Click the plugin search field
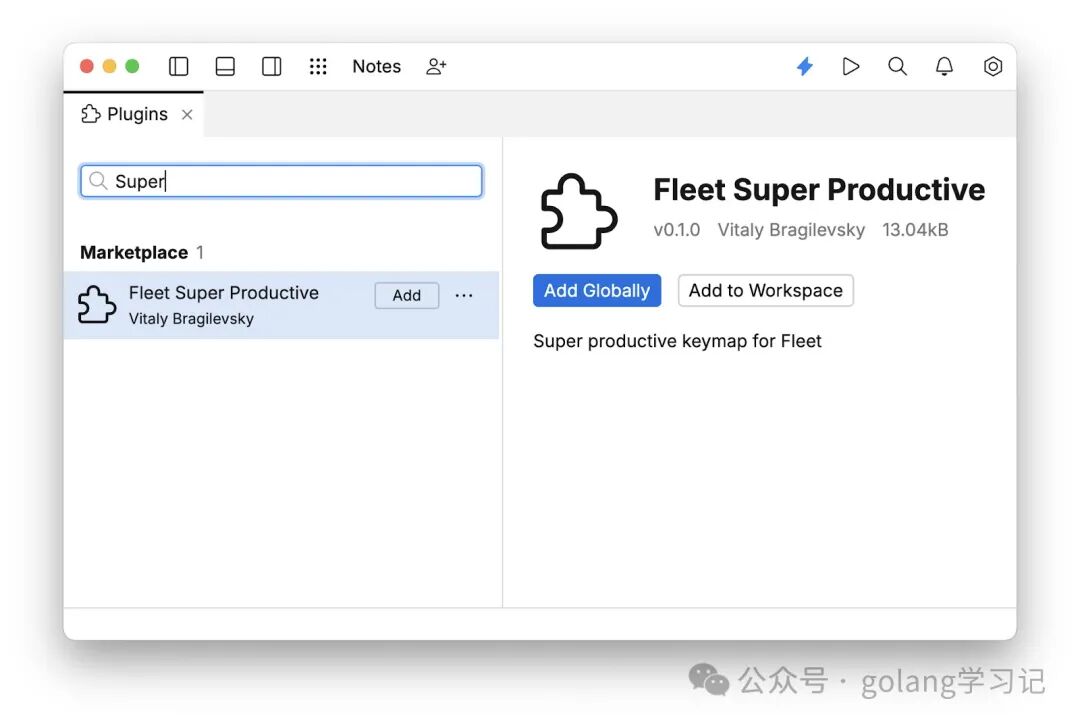Viewport: 1080px width, 724px height. [x=290, y=181]
